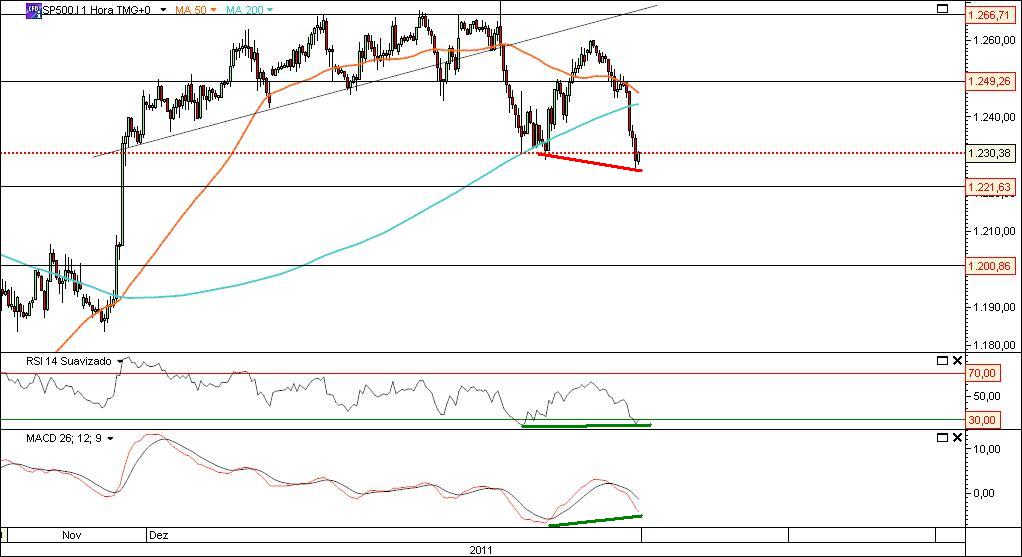Select the 1.249,26 price level label

point(989,81)
